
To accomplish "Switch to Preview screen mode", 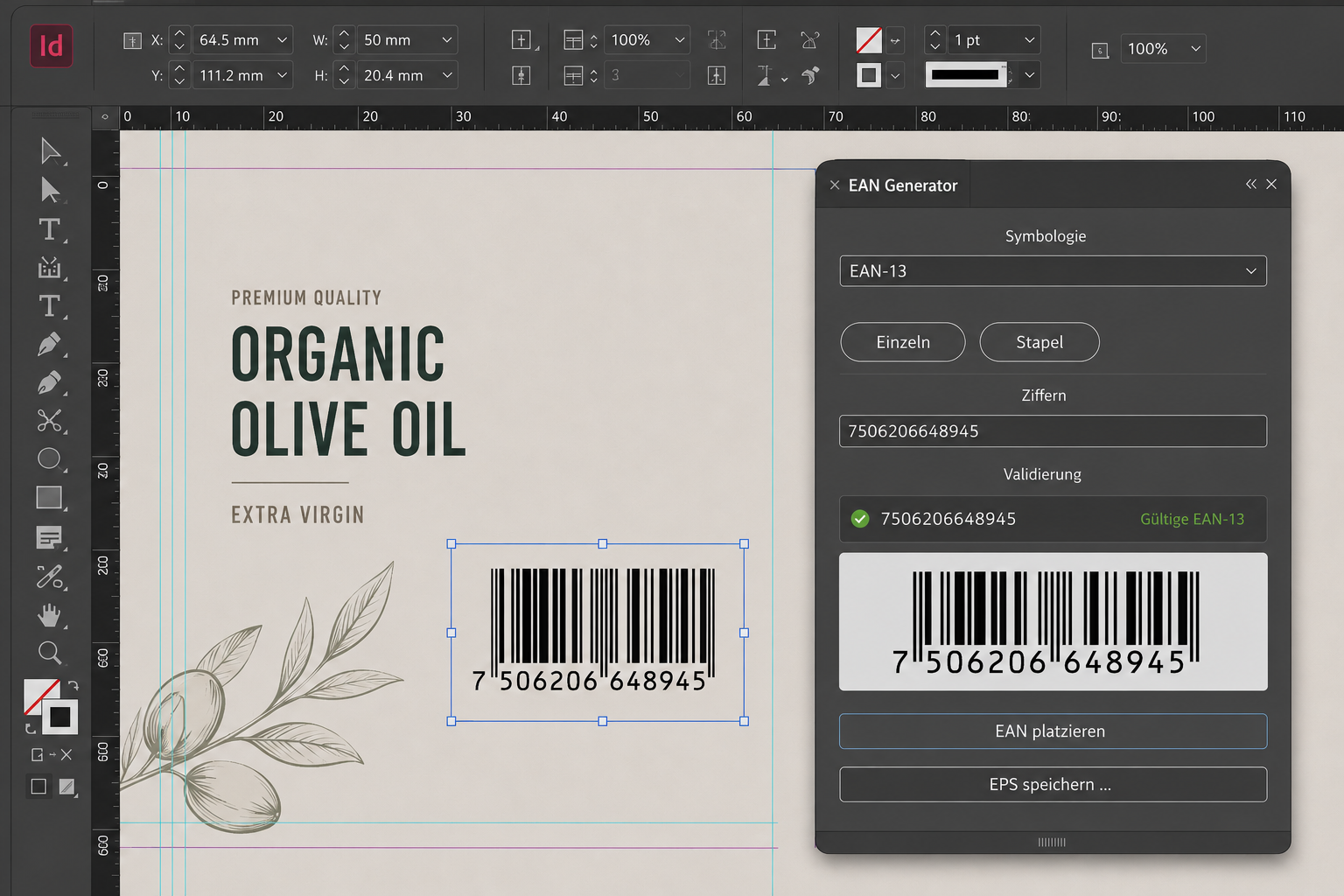I will pyautogui.click(x=67, y=787).
